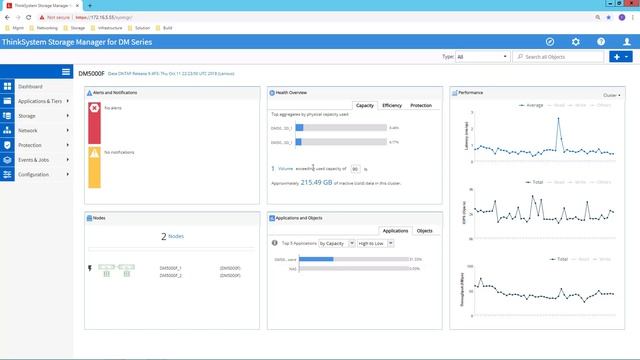Viewport: 640px width, 360px height.
Task: Toggle the Total series in throughput legend
Action: coord(559,259)
